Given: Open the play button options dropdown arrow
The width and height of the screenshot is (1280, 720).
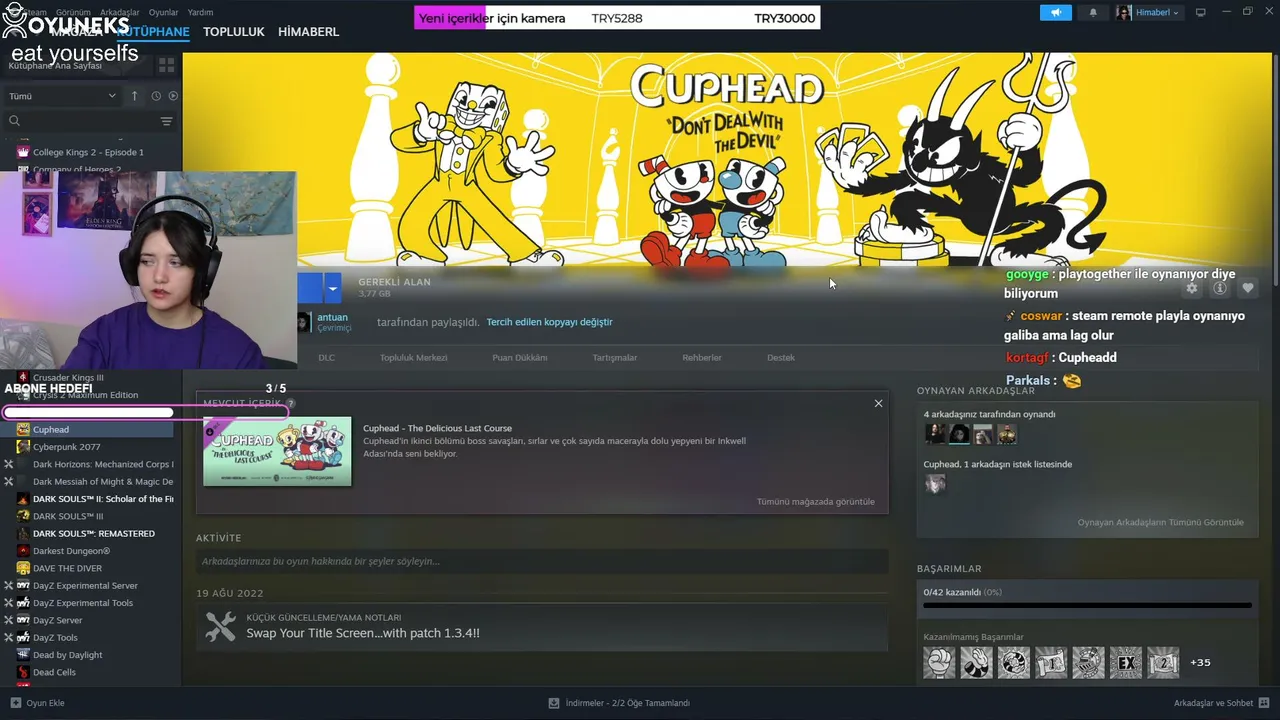Looking at the screenshot, I should click(333, 288).
